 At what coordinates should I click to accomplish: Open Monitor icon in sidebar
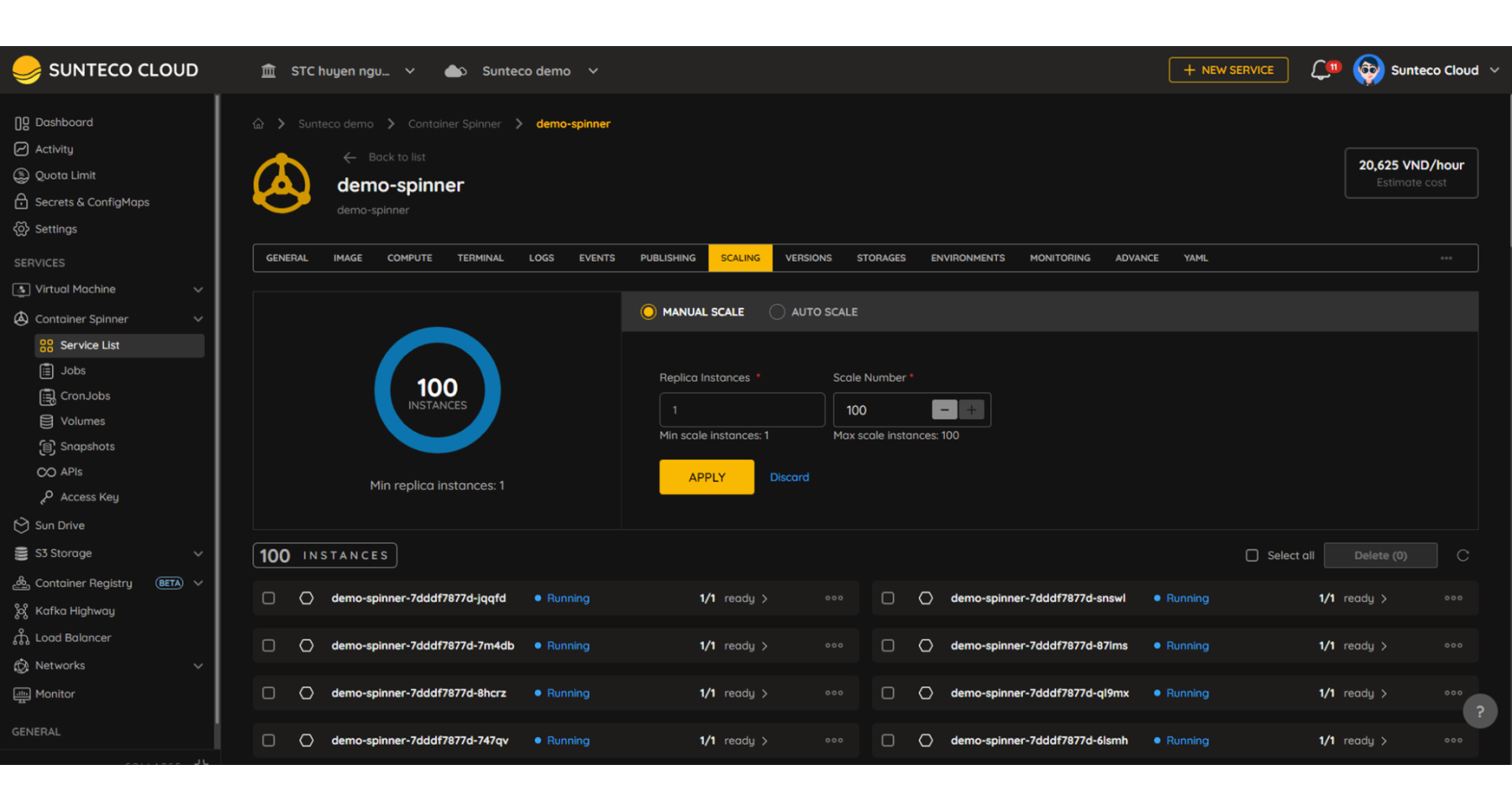(x=22, y=694)
